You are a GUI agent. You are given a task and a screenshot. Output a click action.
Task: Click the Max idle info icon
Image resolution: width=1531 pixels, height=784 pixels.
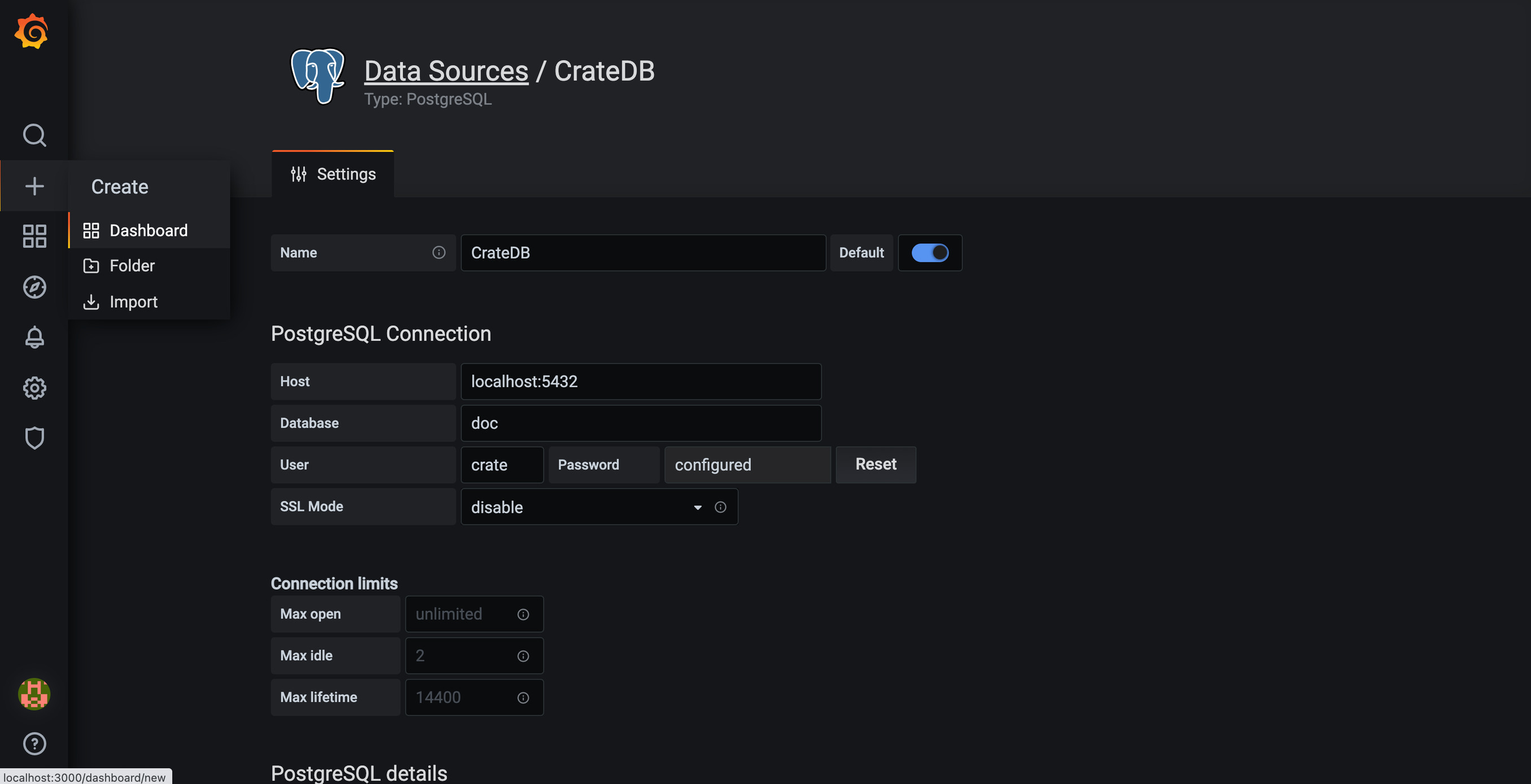pos(523,656)
